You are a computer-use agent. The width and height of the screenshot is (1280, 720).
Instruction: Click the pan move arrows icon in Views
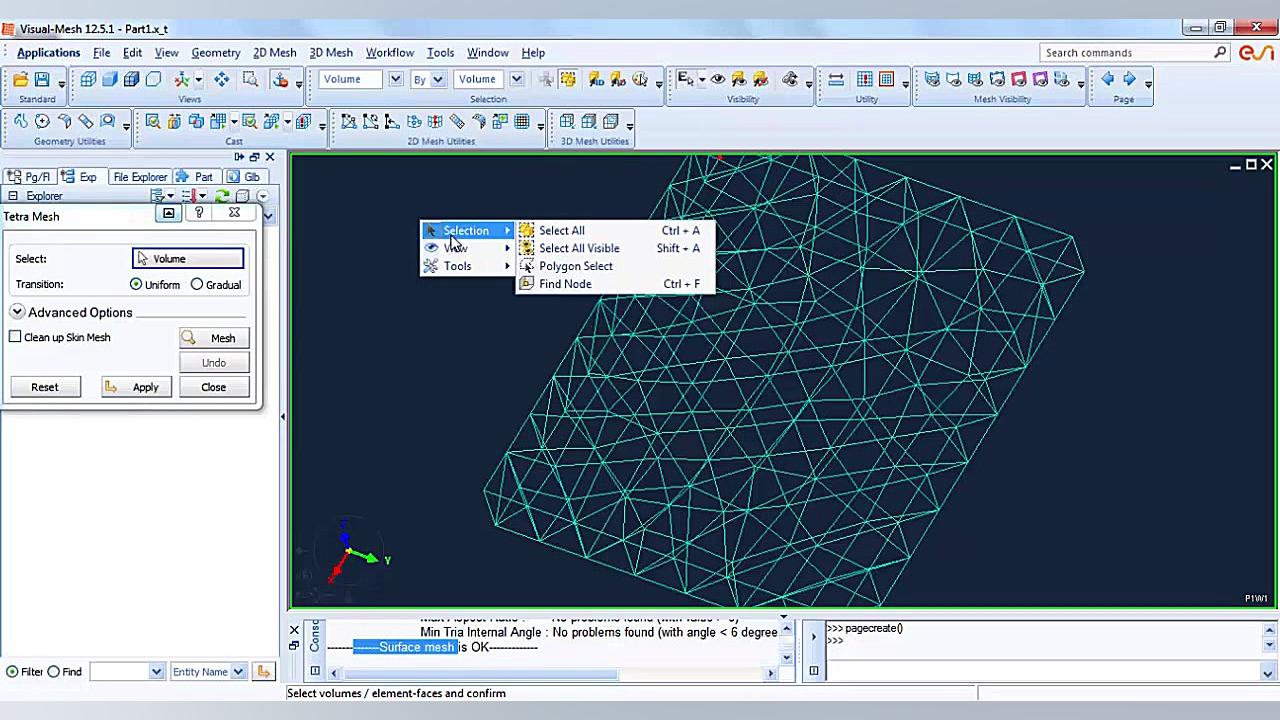click(x=221, y=79)
